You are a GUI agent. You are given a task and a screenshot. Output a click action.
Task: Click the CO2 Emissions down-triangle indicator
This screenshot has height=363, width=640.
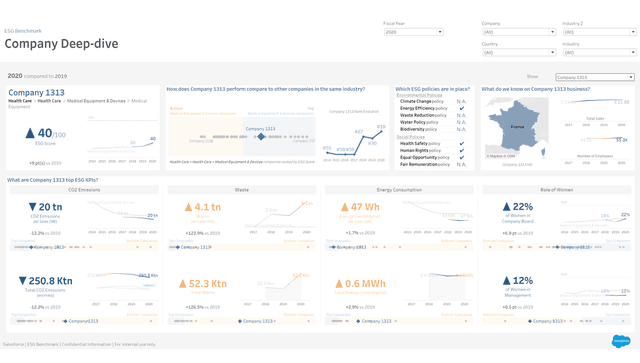[33, 207]
